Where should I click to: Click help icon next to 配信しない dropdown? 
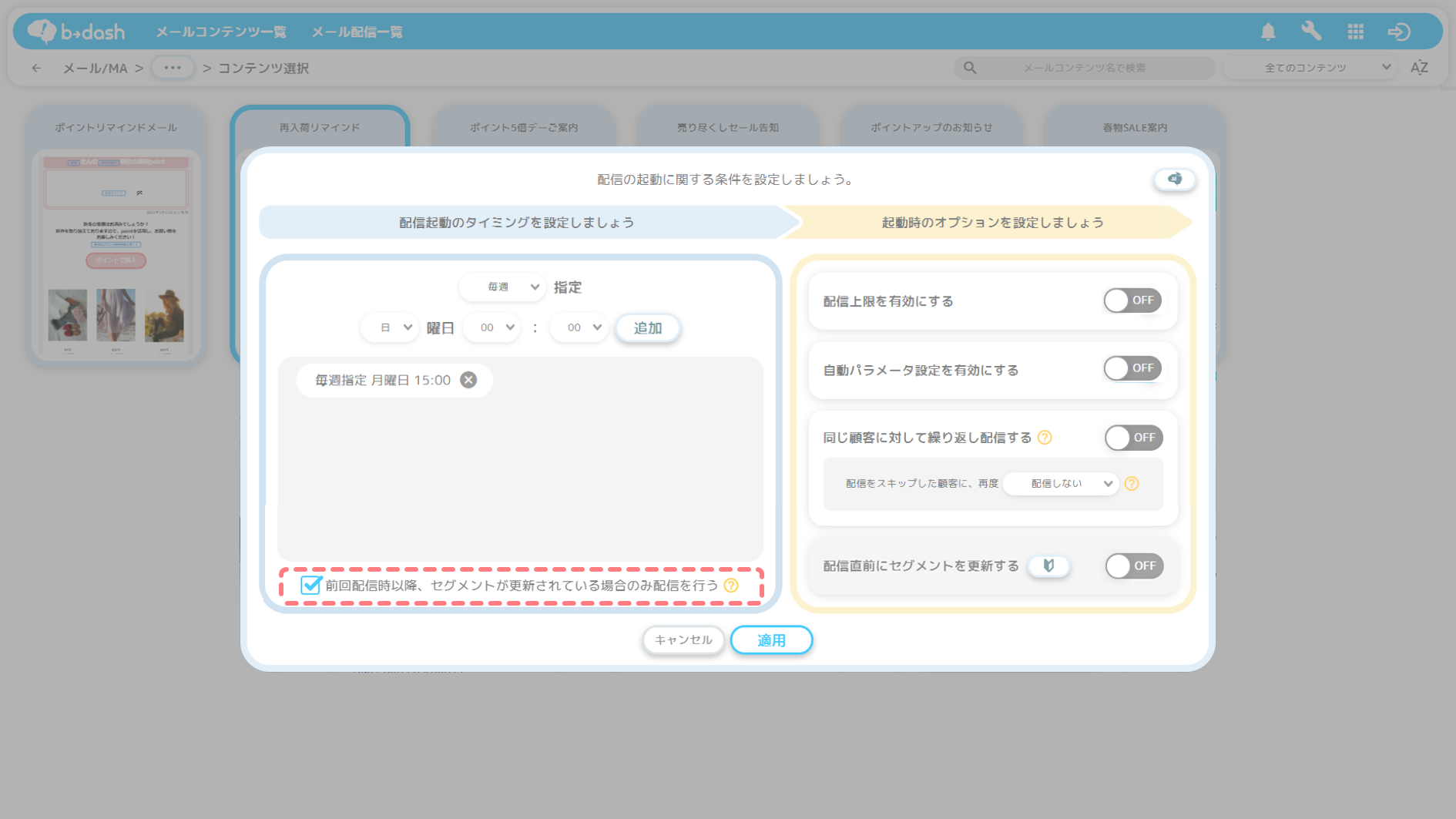[x=1132, y=484]
